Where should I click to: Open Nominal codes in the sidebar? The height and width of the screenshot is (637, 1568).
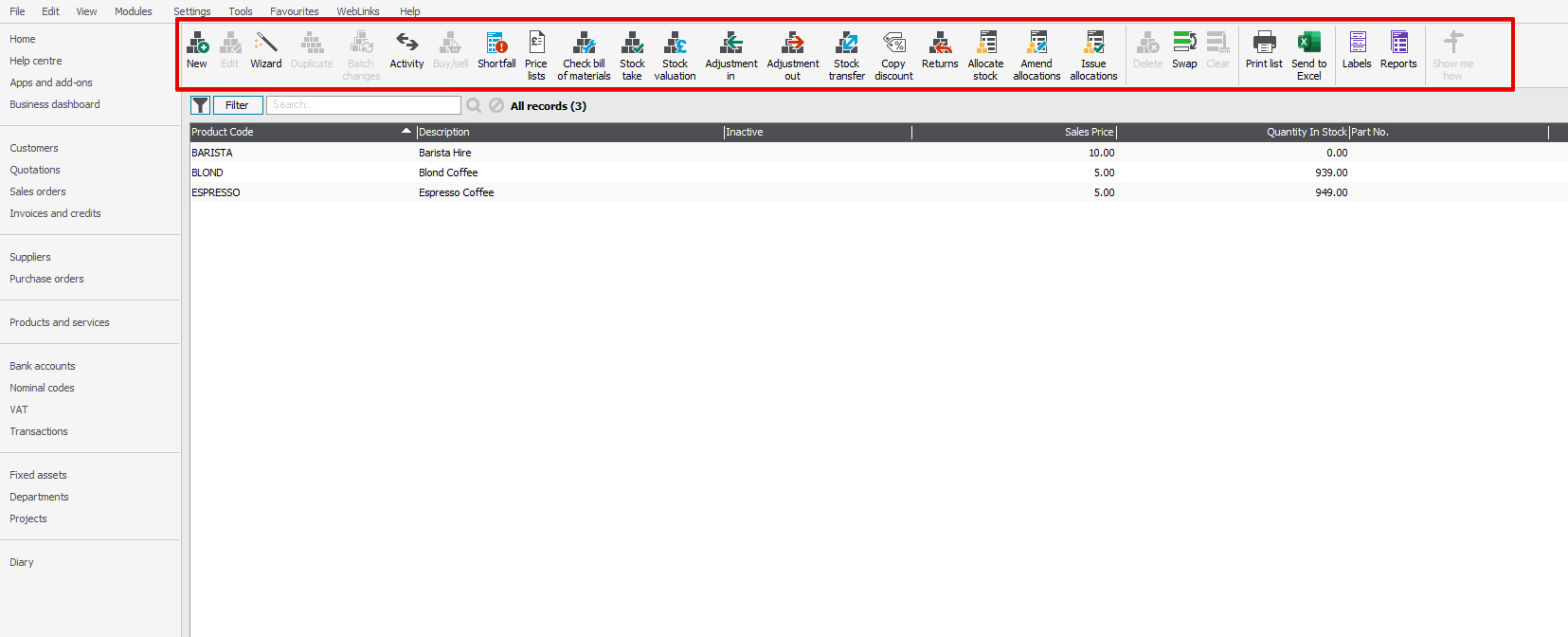point(42,388)
